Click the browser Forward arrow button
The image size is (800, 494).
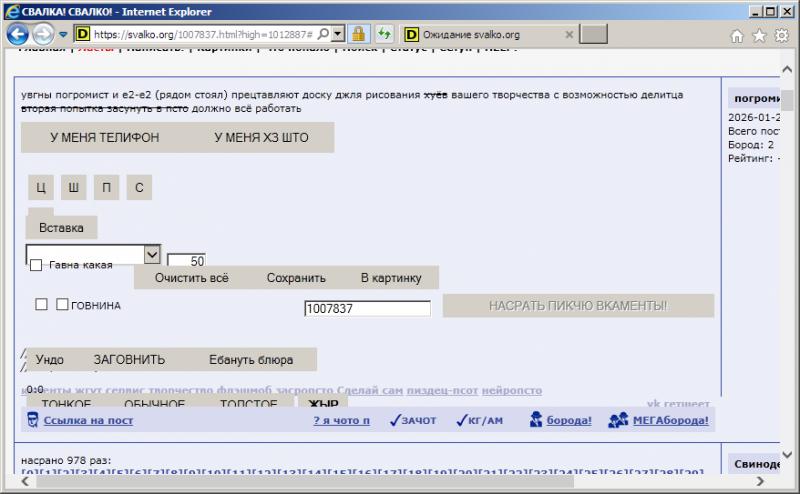pyautogui.click(x=45, y=34)
